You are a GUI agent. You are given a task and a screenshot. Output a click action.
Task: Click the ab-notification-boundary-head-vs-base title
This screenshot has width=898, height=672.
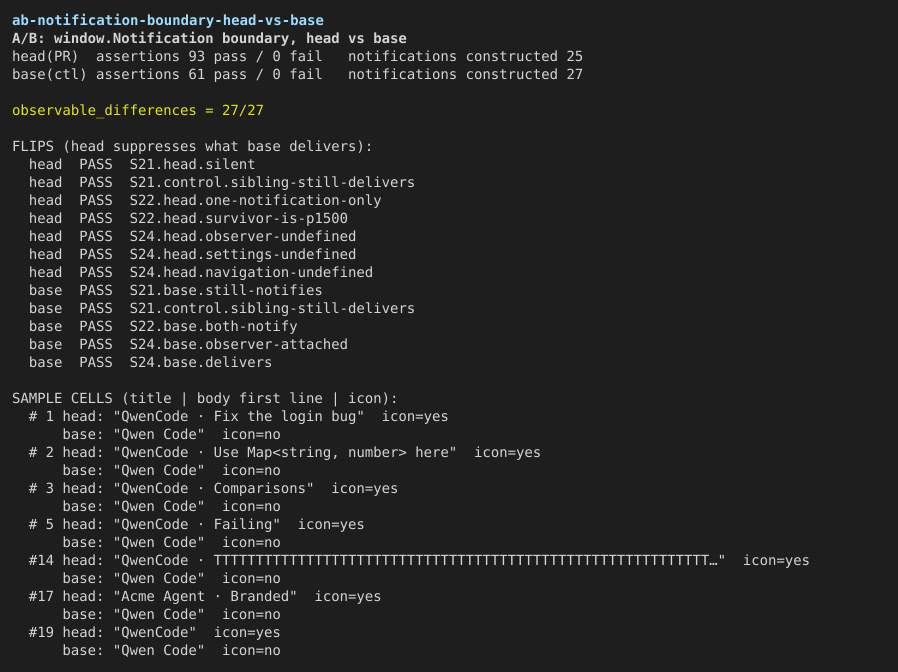tap(168, 21)
